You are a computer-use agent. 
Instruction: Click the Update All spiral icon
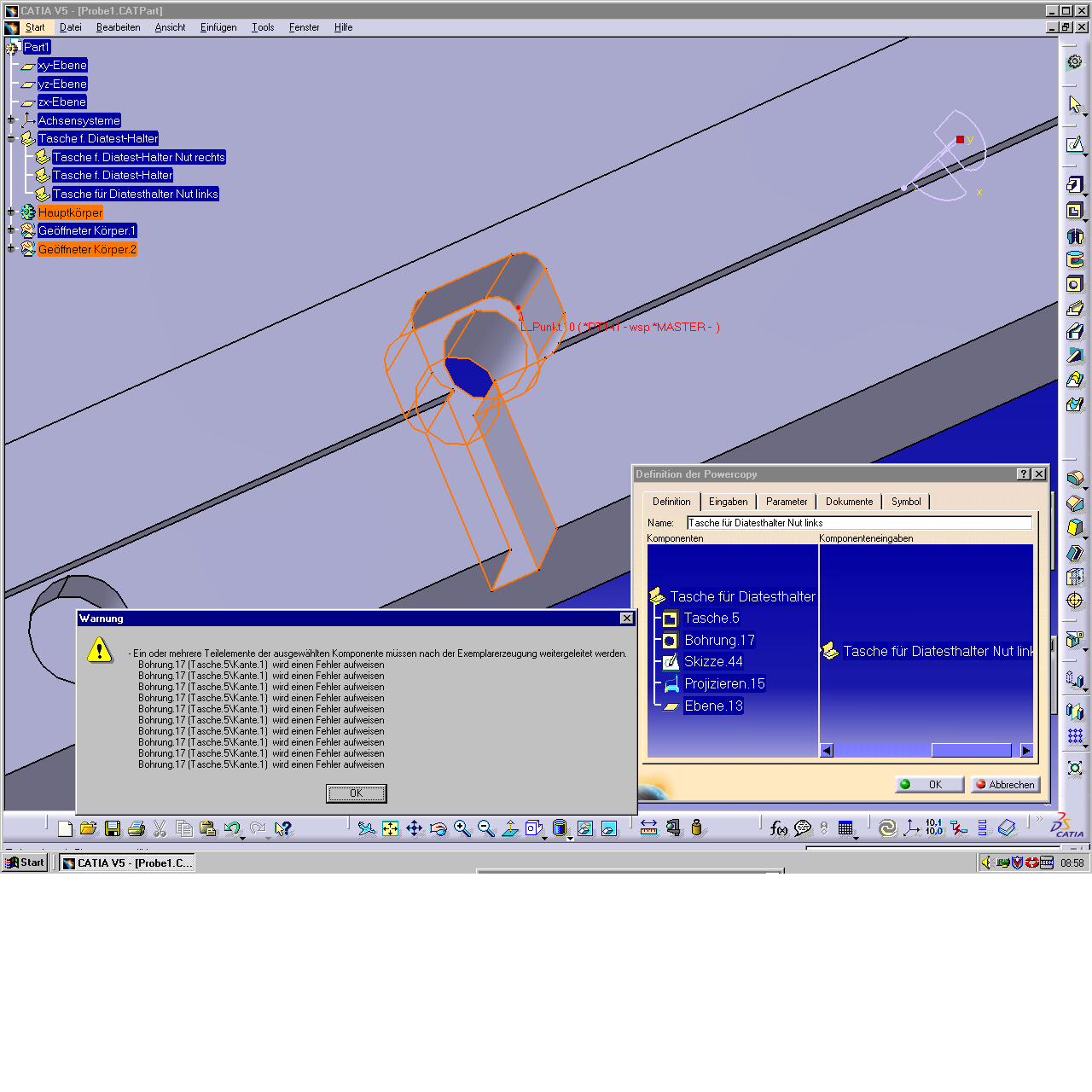888,828
